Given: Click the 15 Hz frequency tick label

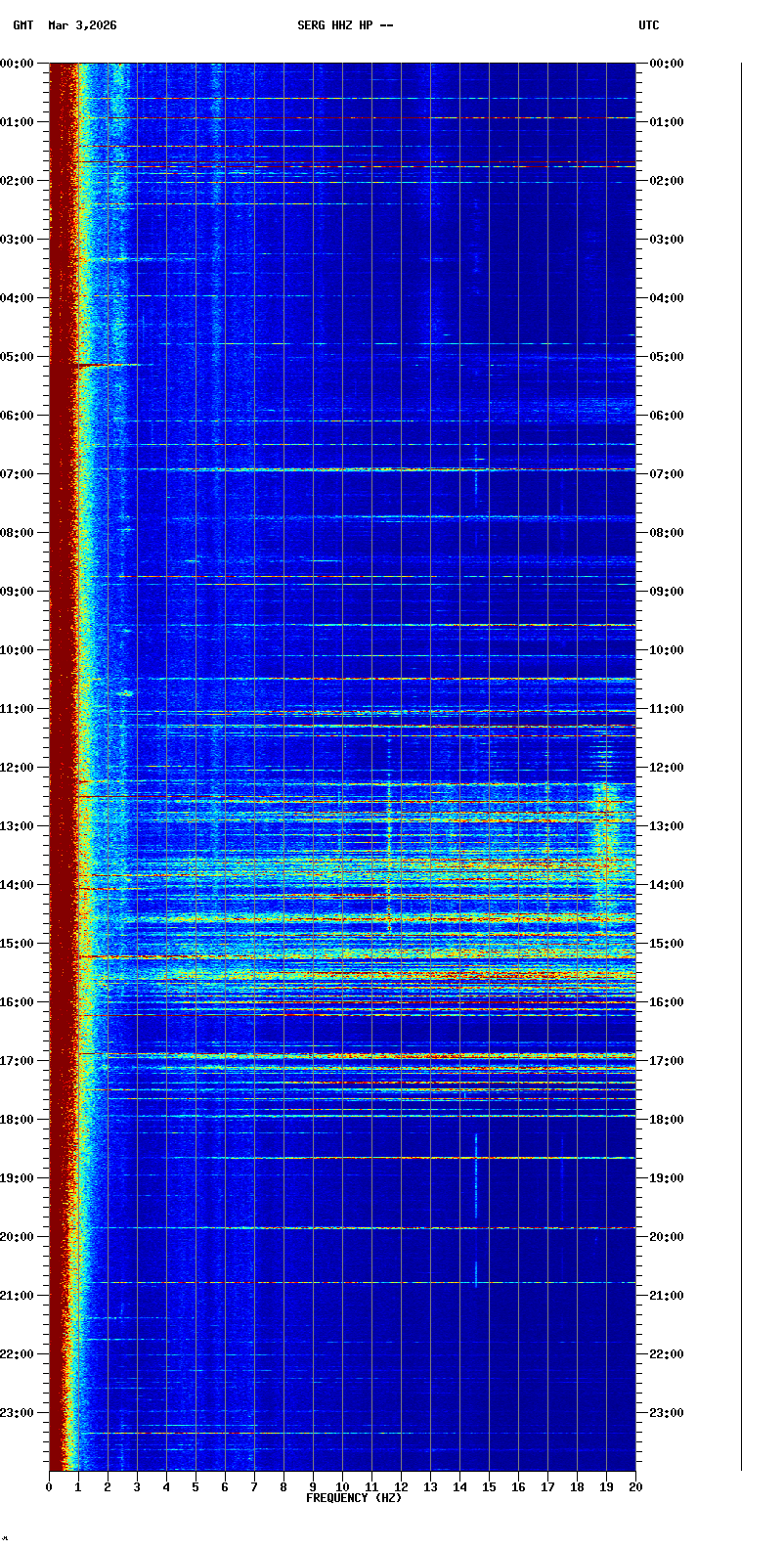Looking at the screenshot, I should (x=489, y=1487).
